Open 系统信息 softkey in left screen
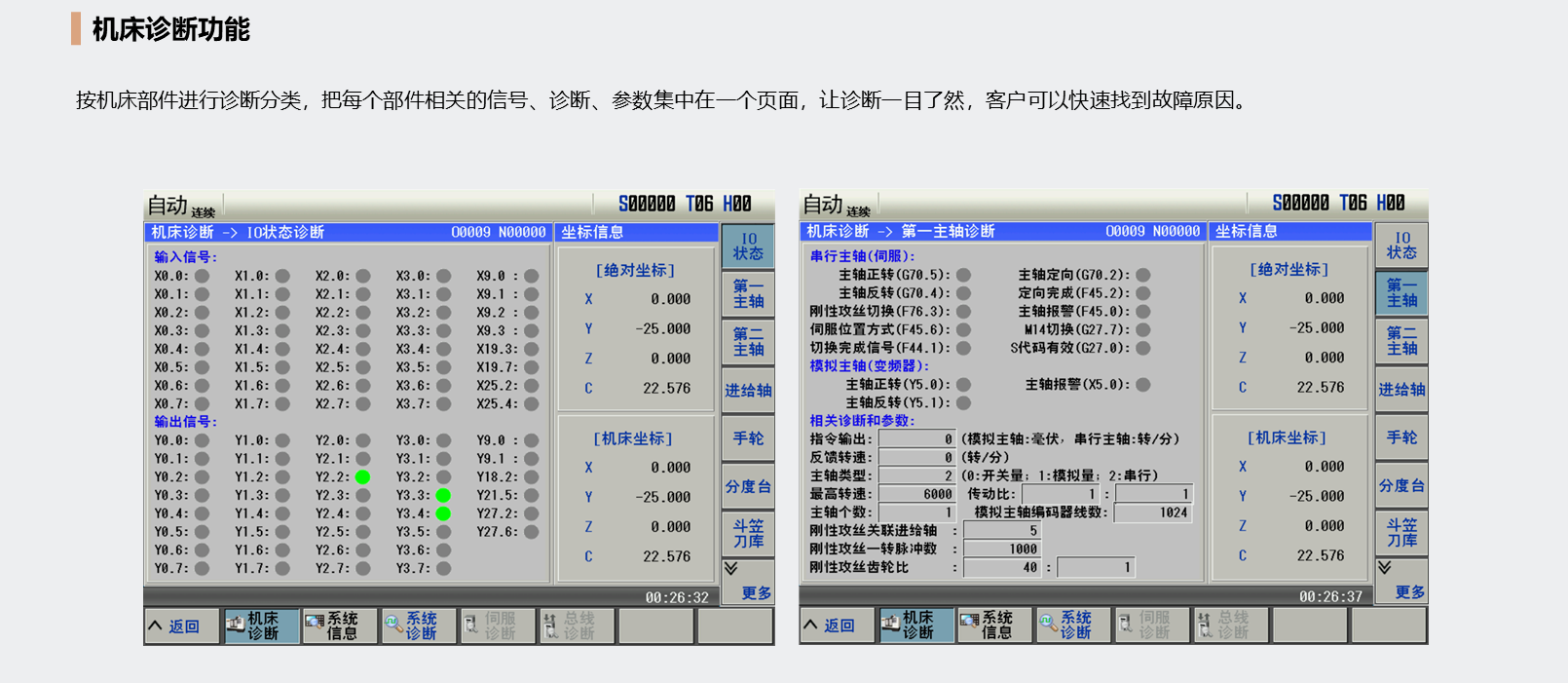This screenshot has width=1568, height=683. pyautogui.click(x=331, y=626)
